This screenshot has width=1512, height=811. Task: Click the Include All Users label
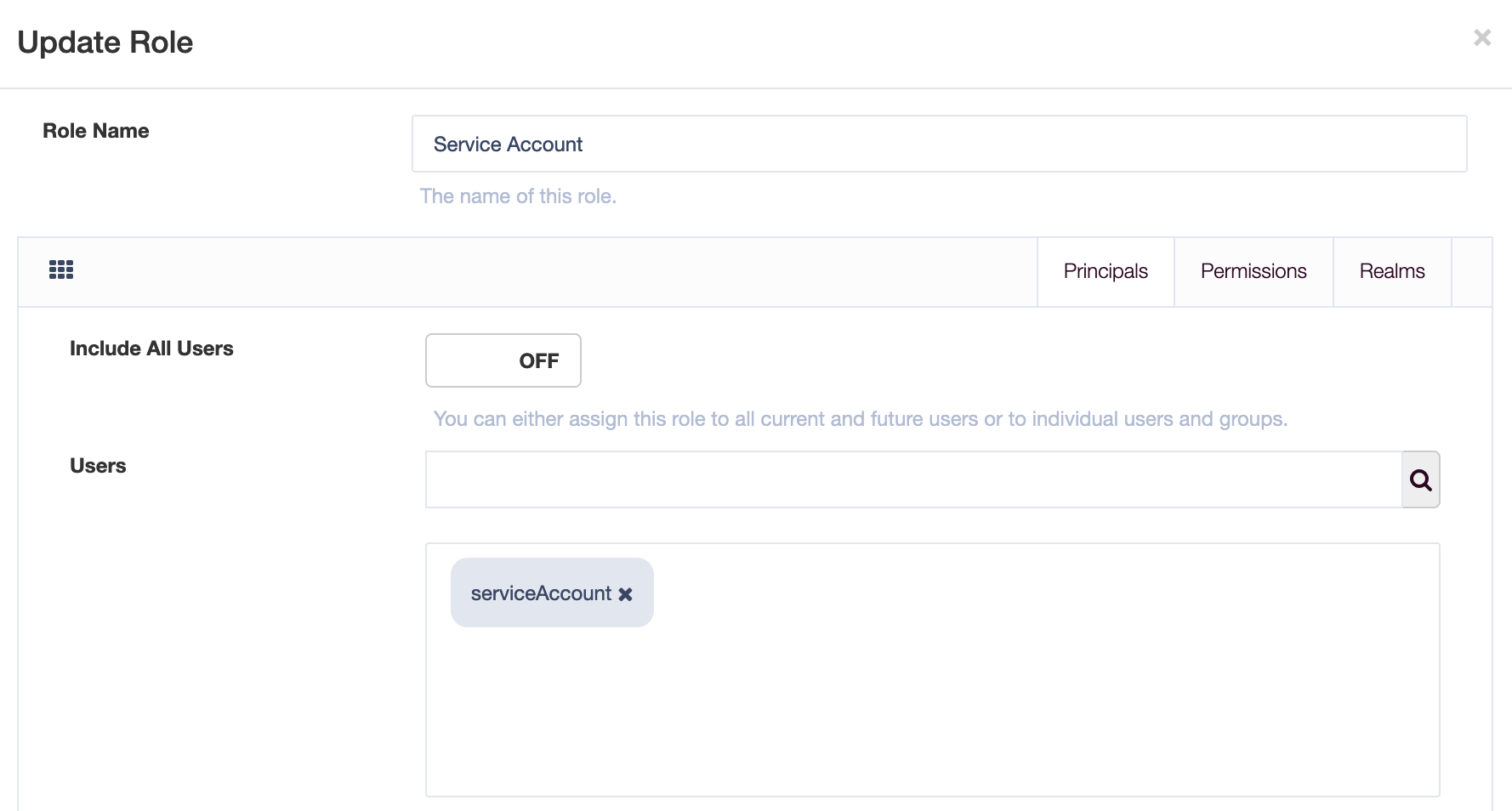click(x=151, y=349)
